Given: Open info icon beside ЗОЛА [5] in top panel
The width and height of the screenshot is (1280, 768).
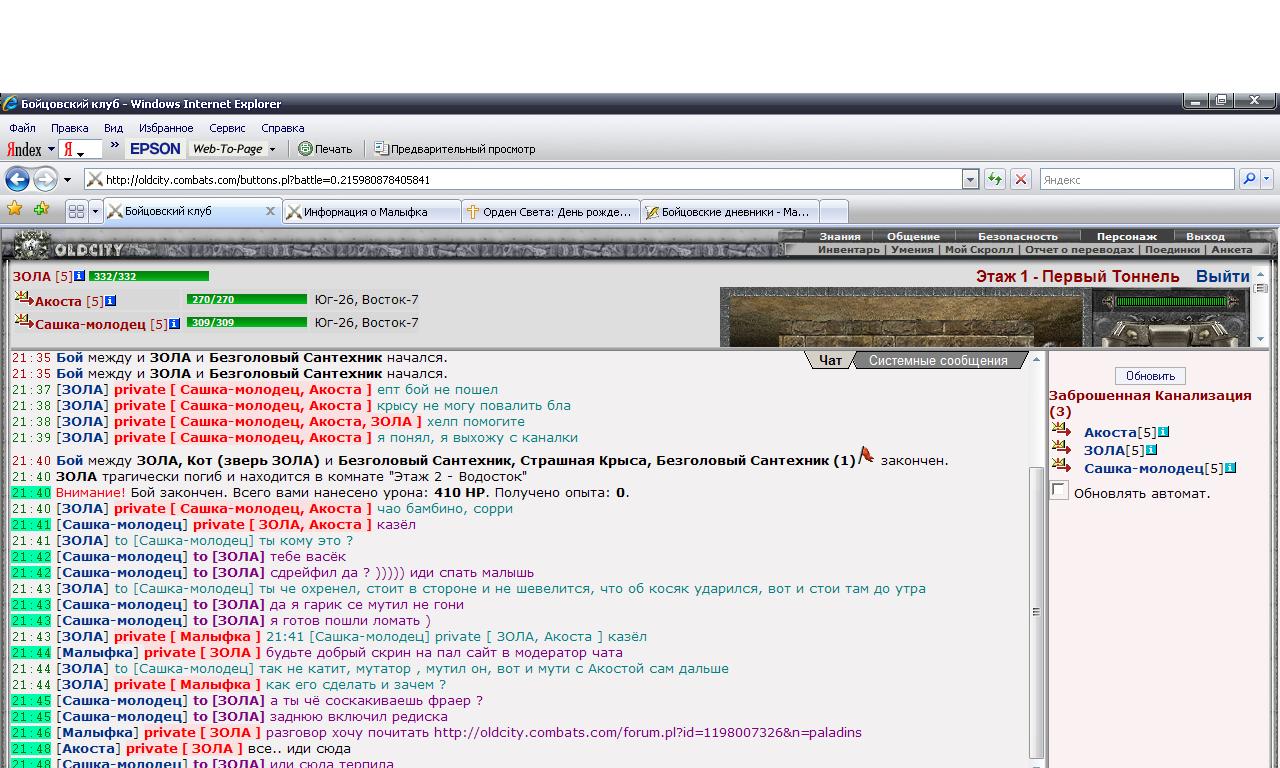Looking at the screenshot, I should click(x=80, y=276).
